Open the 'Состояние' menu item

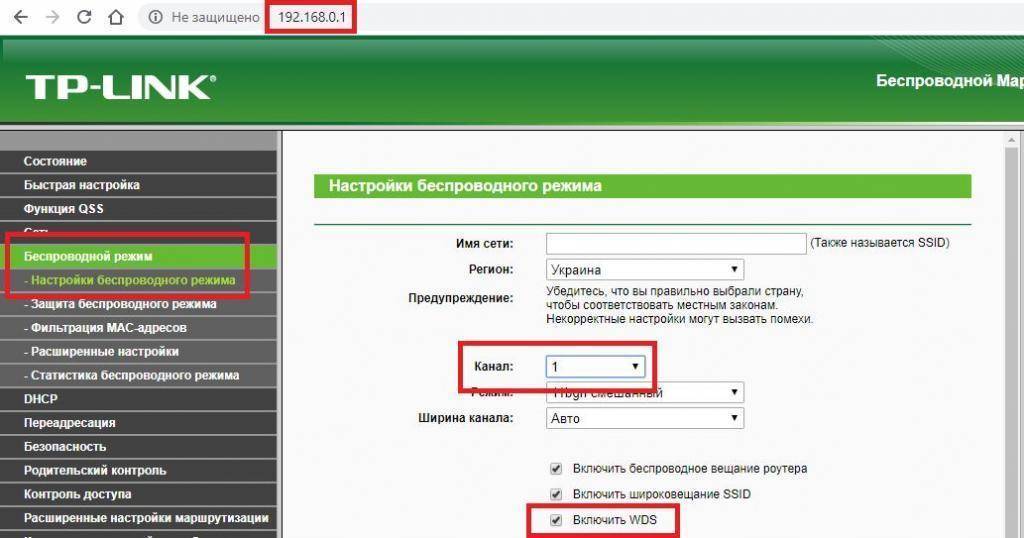55,161
